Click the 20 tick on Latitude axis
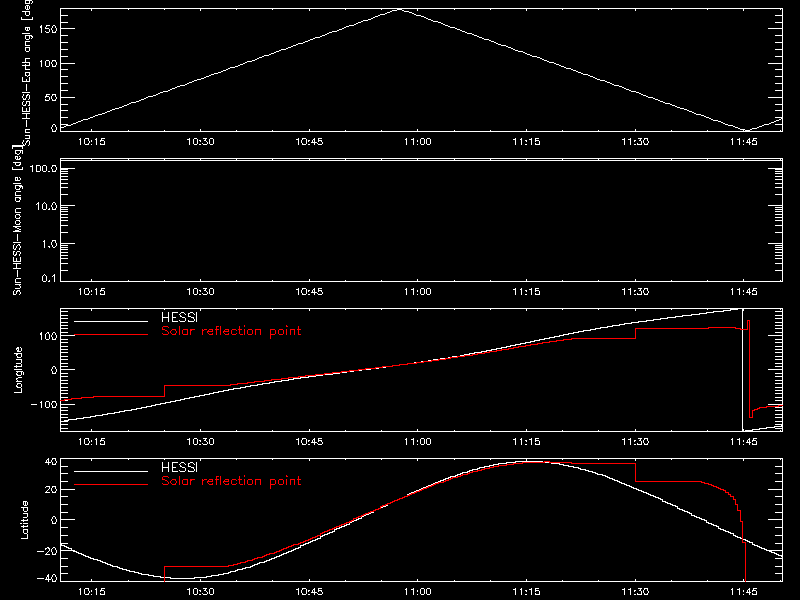 51,490
